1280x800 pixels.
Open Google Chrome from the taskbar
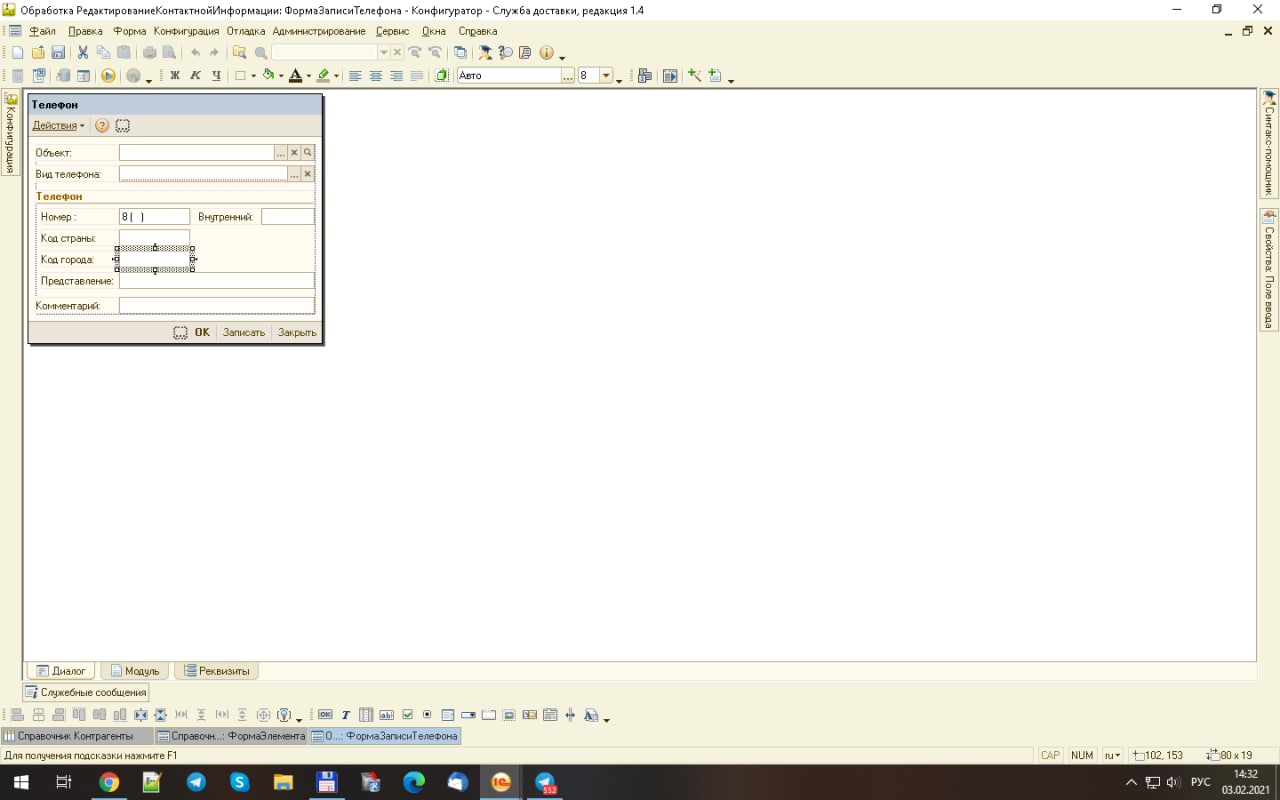[109, 782]
